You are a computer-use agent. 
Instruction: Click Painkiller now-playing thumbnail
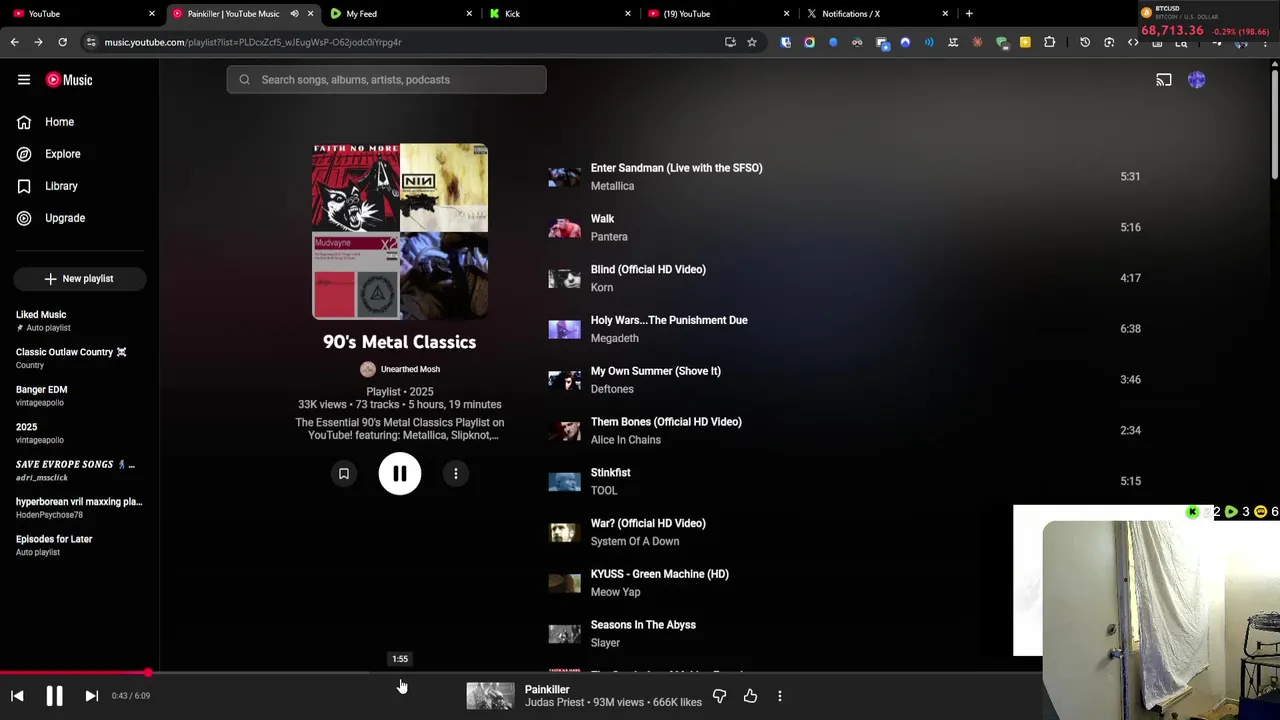pyautogui.click(x=490, y=696)
